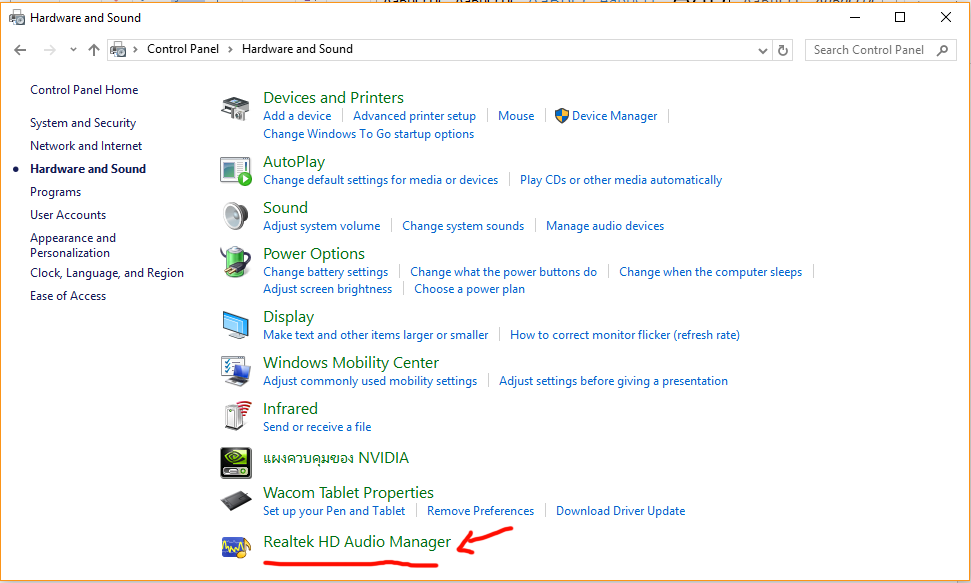This screenshot has height=583, width=971.
Task: Click Add a device link
Action: [x=297, y=116]
